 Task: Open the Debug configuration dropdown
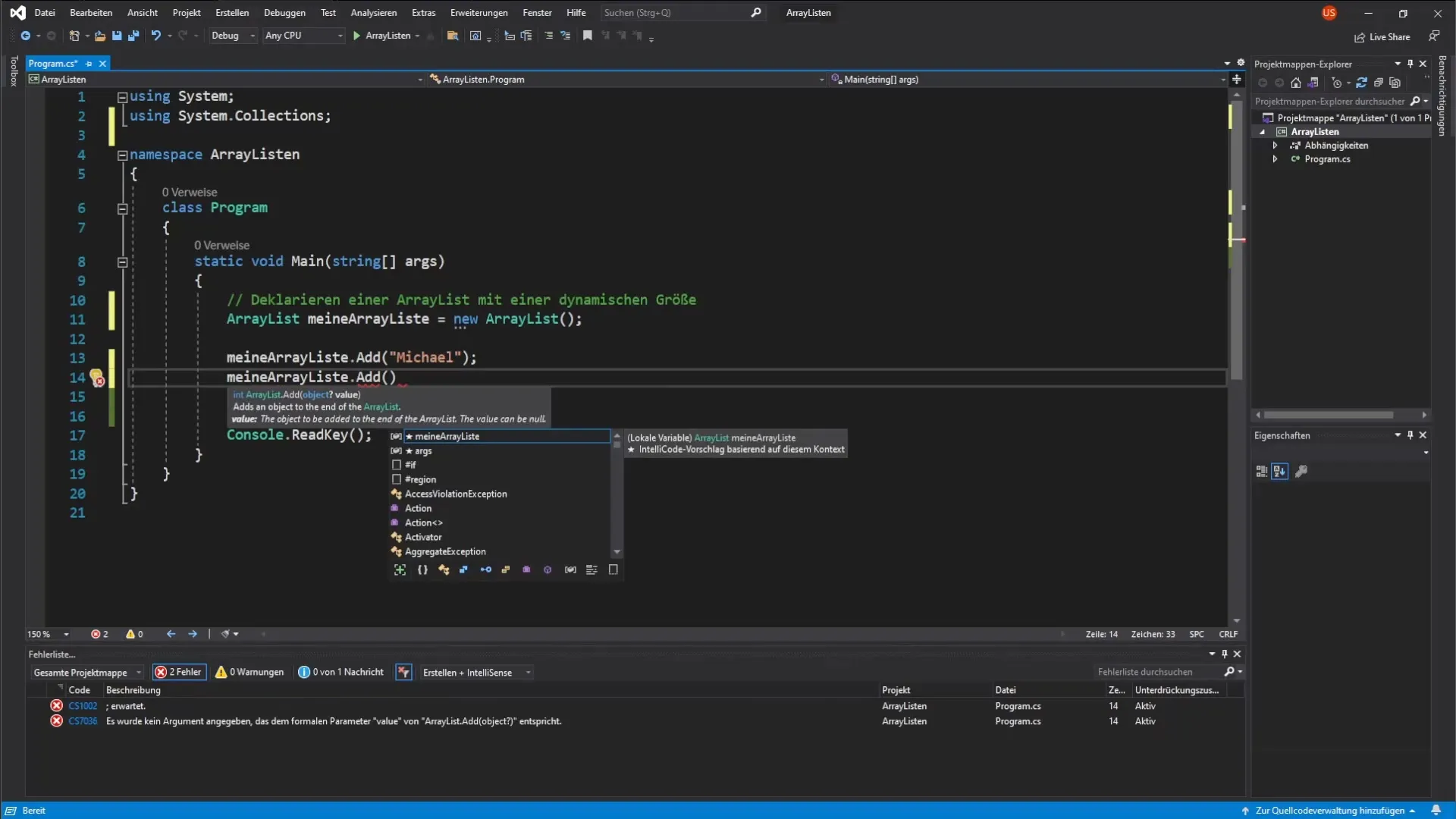pos(233,36)
